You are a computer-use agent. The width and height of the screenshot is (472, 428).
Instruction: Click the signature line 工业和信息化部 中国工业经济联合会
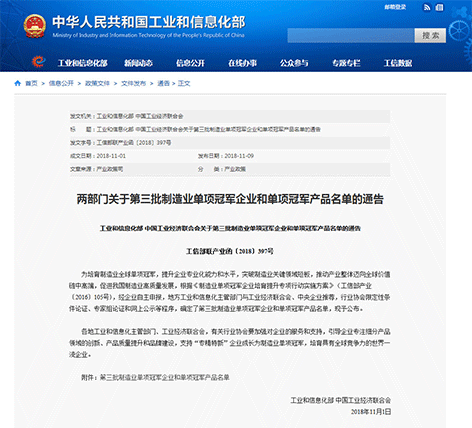pyautogui.click(x=340, y=400)
